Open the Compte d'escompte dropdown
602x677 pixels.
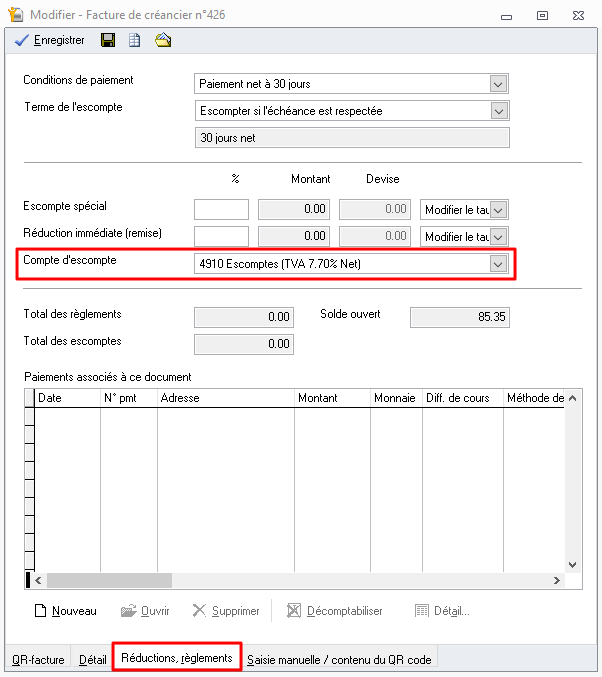[x=499, y=264]
